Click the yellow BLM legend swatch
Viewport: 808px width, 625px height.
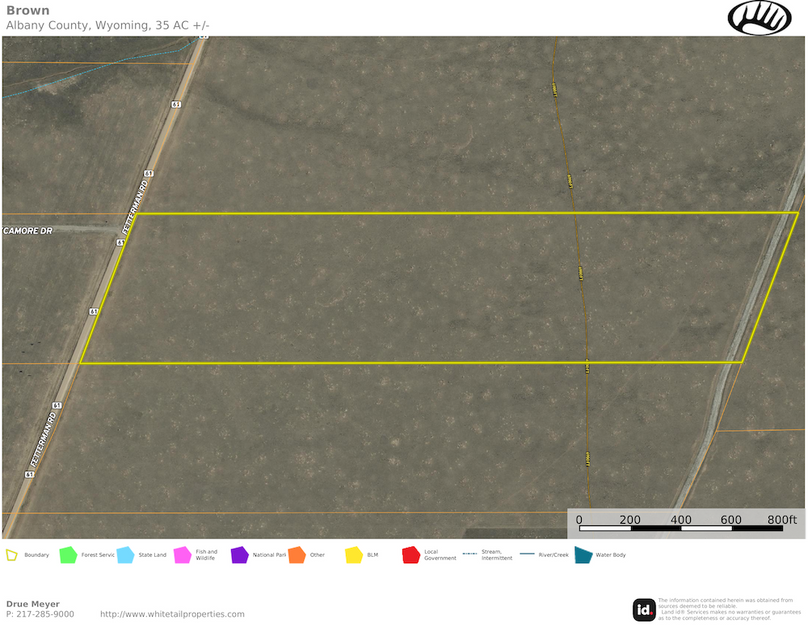[353, 555]
